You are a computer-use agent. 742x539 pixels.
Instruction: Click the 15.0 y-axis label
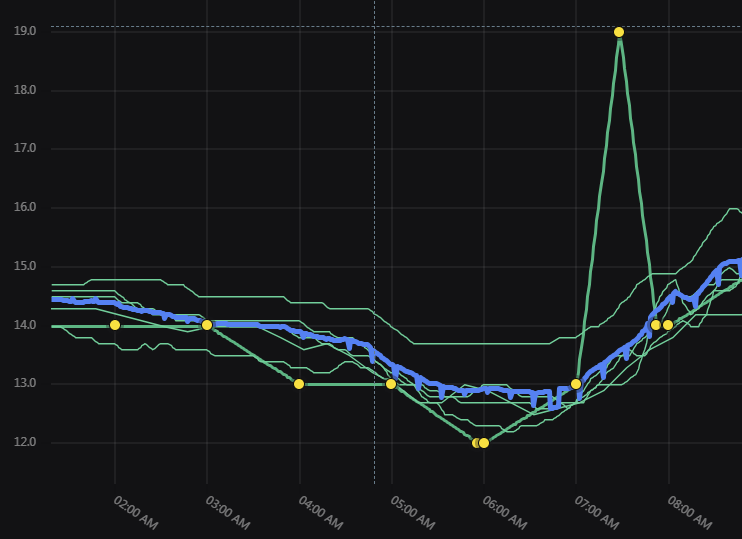(x=25, y=266)
